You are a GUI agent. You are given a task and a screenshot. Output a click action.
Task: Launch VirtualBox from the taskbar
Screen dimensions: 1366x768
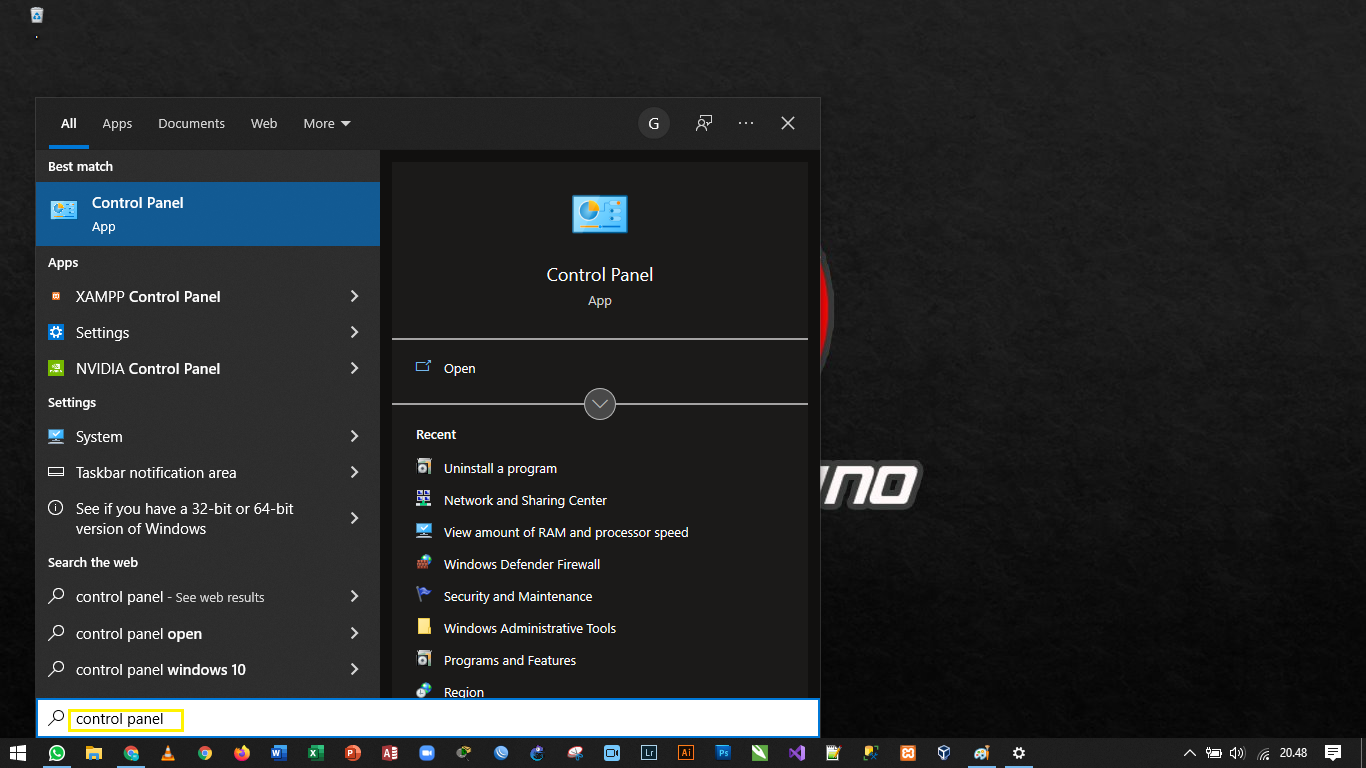click(x=944, y=753)
